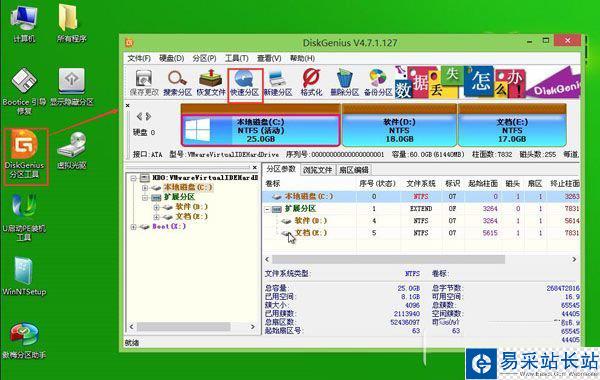Switch to Browse Files (浏览文件) tab
Screen dimensions: 600x380
pos(317,170)
